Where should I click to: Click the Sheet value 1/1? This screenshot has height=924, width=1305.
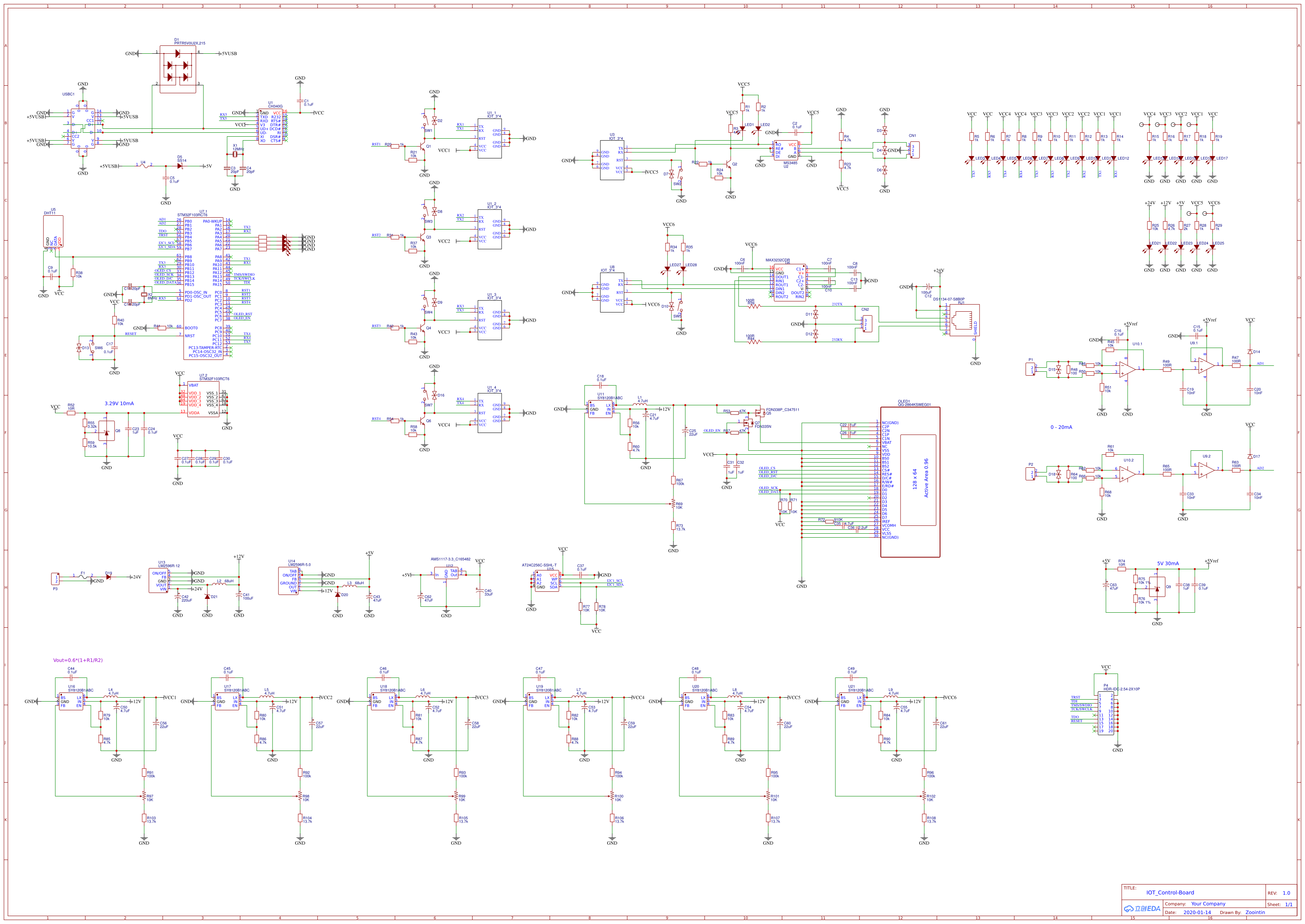coord(1288,904)
